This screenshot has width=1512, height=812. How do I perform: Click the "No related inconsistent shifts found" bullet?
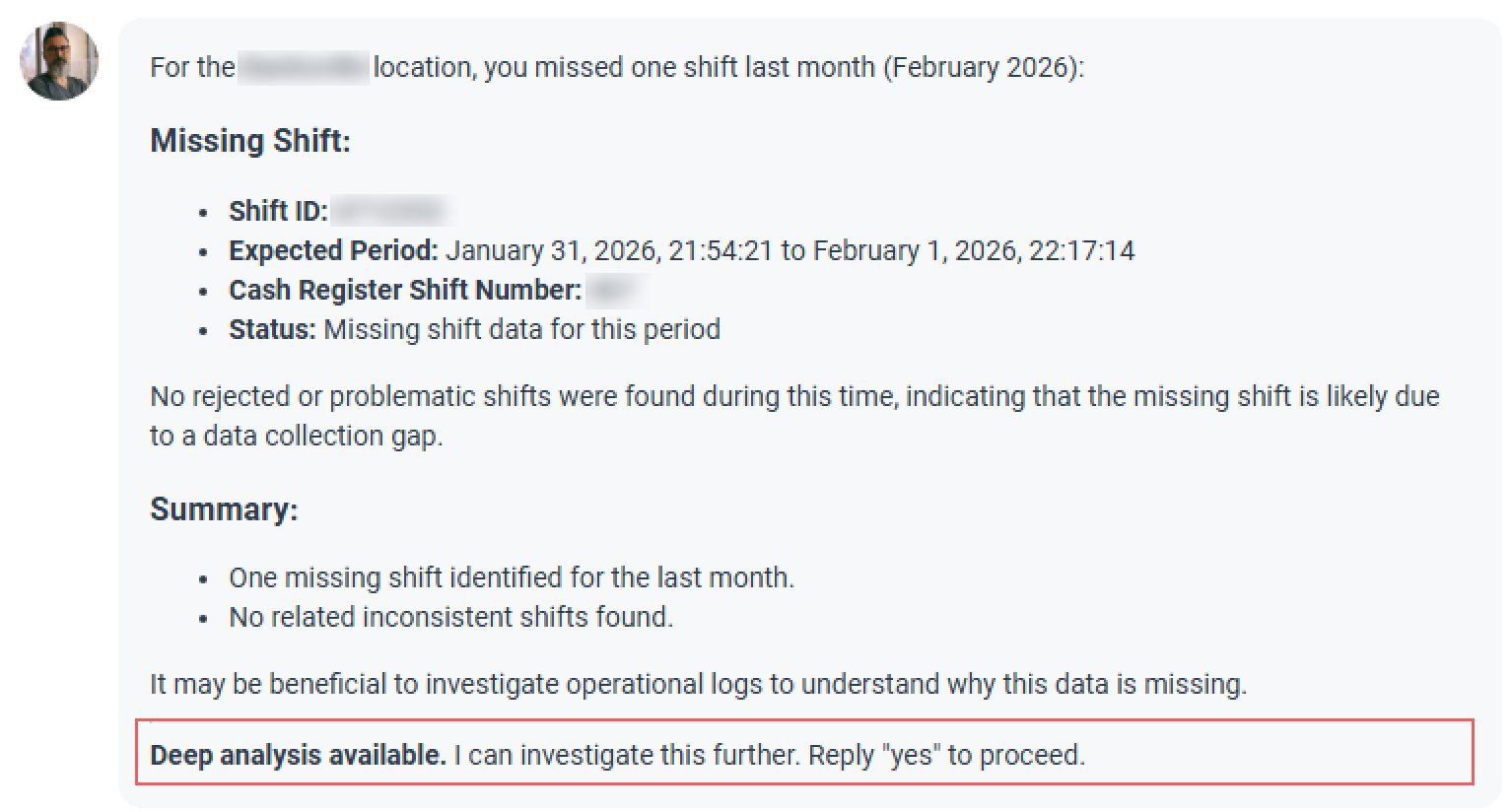[451, 617]
